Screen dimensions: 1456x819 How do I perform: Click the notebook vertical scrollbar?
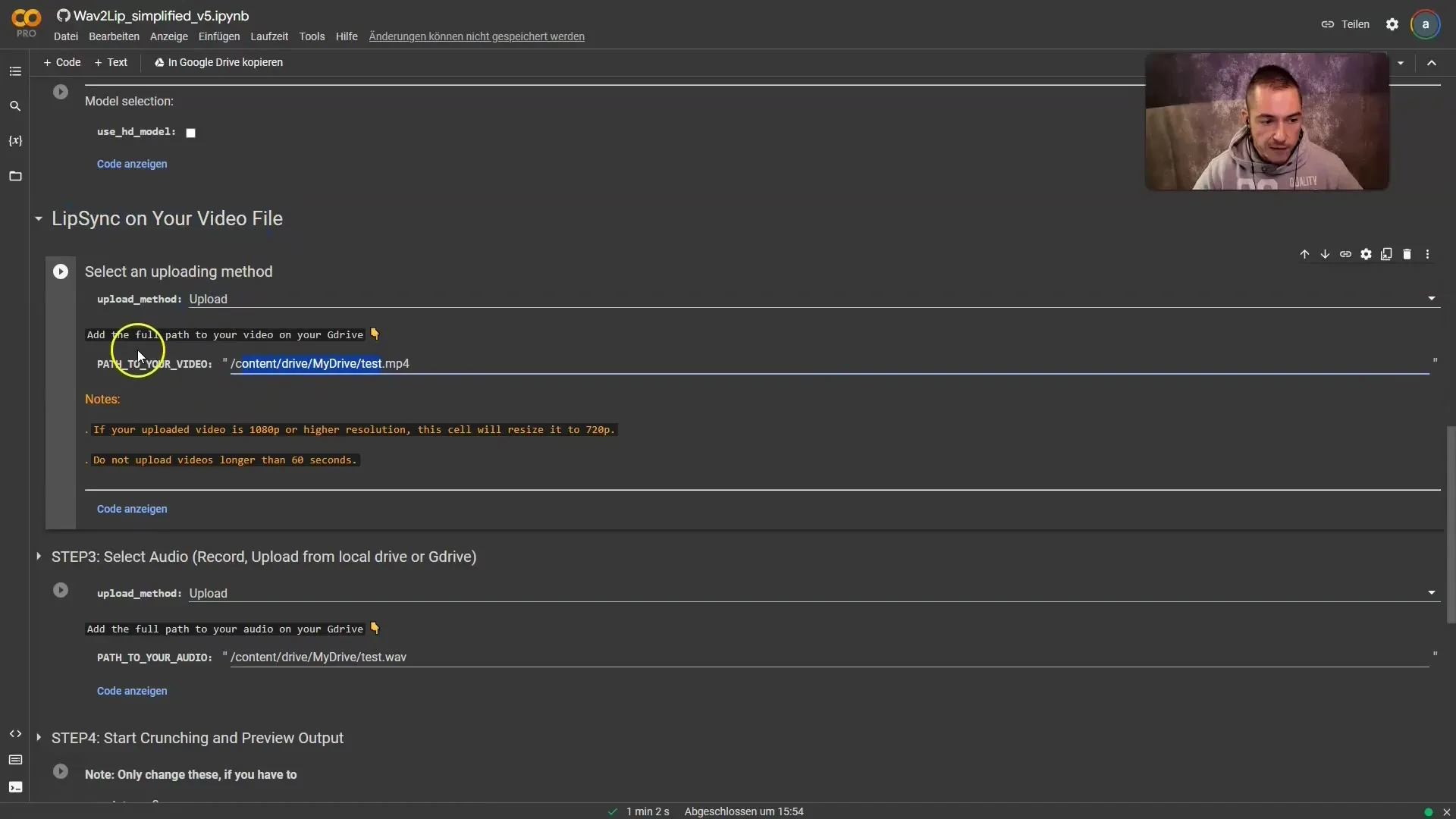[1451, 523]
